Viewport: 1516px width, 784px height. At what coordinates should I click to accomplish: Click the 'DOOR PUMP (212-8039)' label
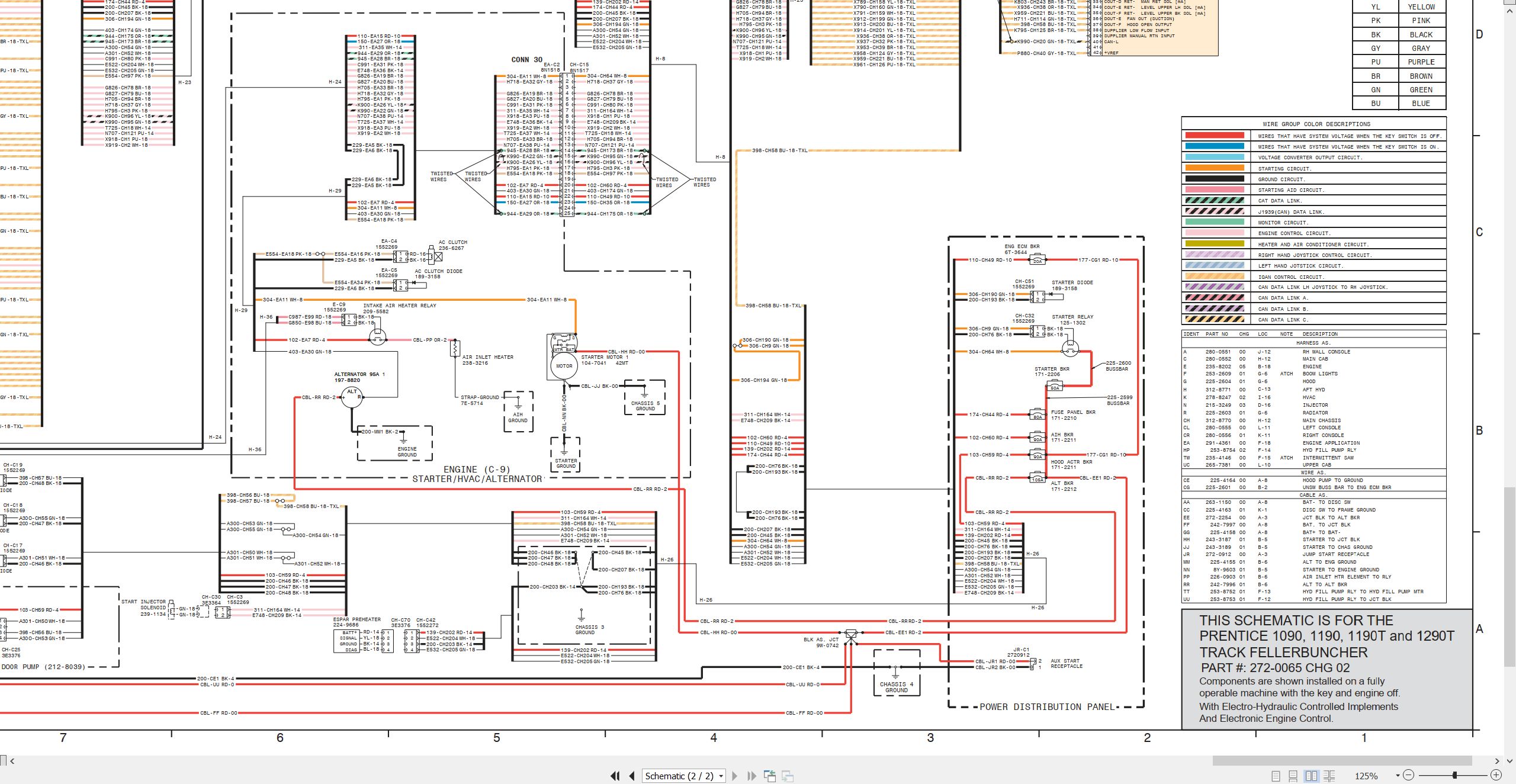click(x=43, y=667)
